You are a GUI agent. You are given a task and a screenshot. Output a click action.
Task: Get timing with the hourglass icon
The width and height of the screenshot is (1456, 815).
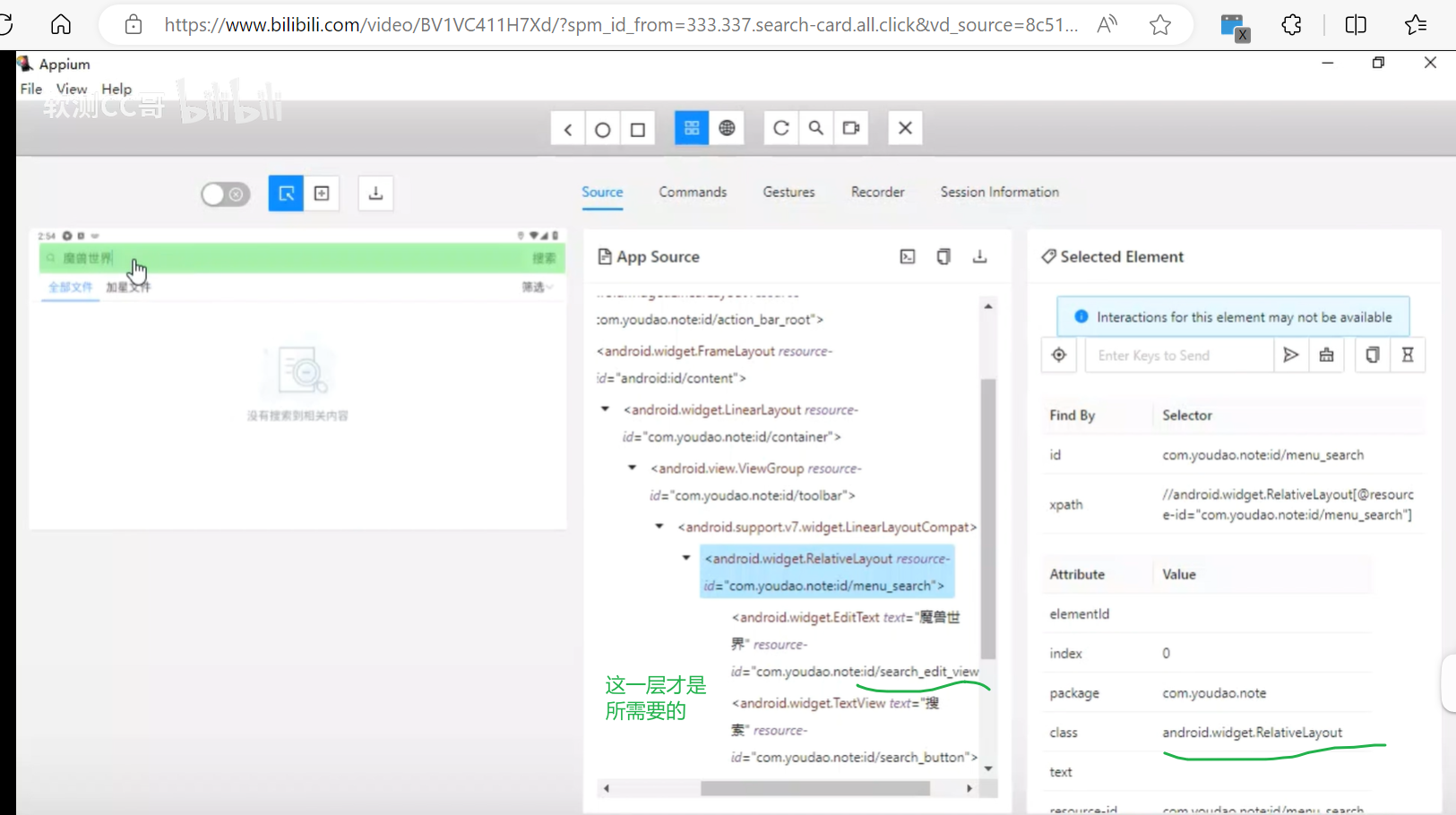pos(1408,356)
